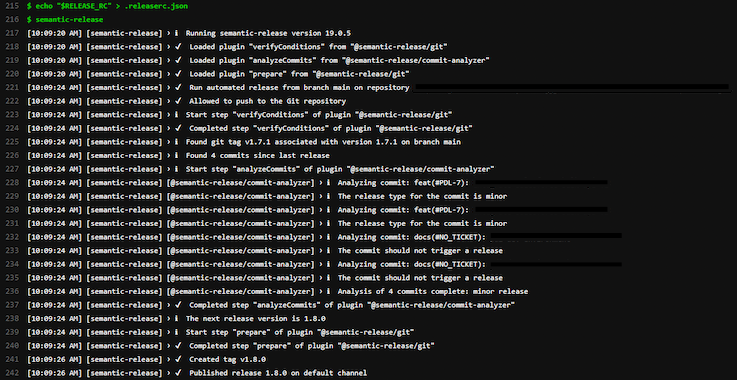Click "Allowed to push to the Git repository"
737x380 pixels.
click(267, 101)
